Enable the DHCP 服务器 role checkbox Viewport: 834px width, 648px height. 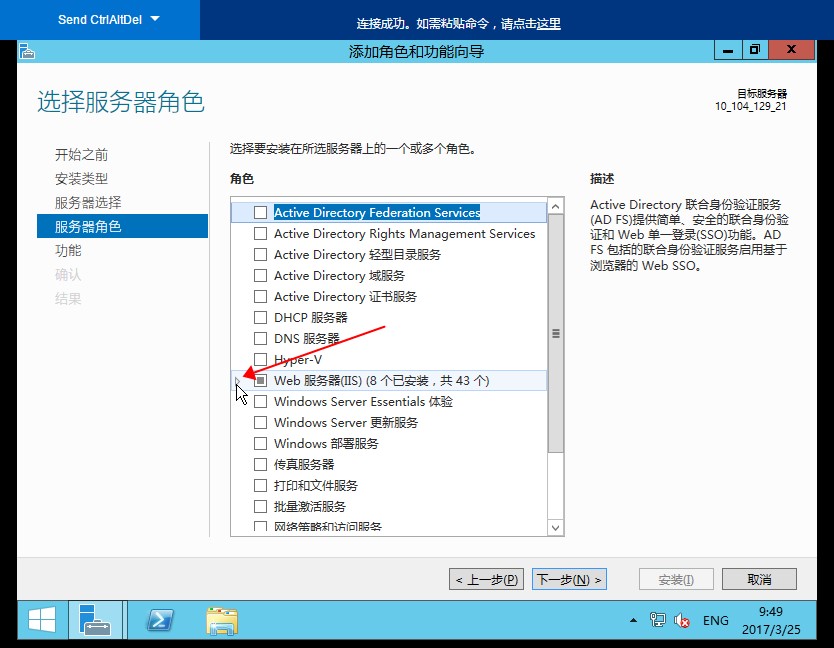coord(260,318)
